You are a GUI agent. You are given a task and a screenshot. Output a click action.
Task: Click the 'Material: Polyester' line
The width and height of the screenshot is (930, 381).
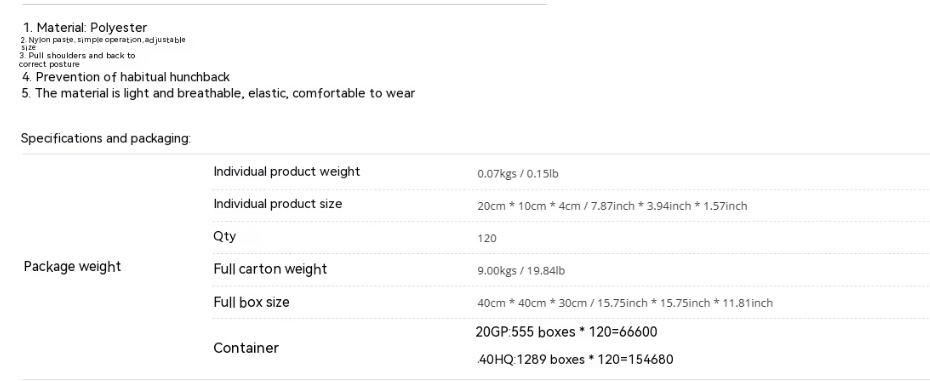pos(85,27)
